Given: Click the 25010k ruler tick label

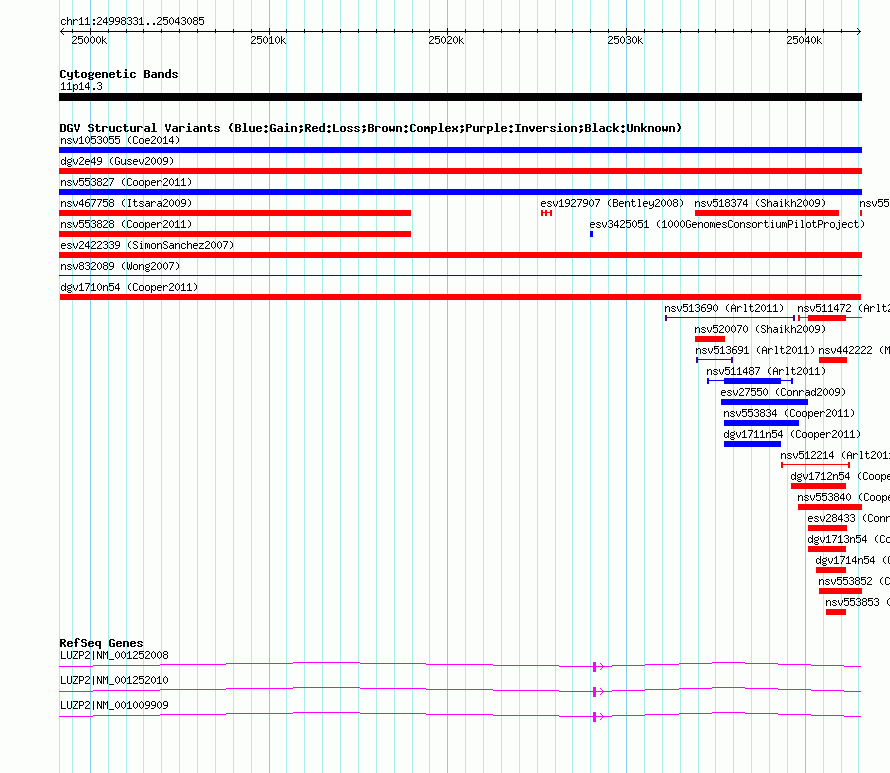Looking at the screenshot, I should pyautogui.click(x=268, y=40).
